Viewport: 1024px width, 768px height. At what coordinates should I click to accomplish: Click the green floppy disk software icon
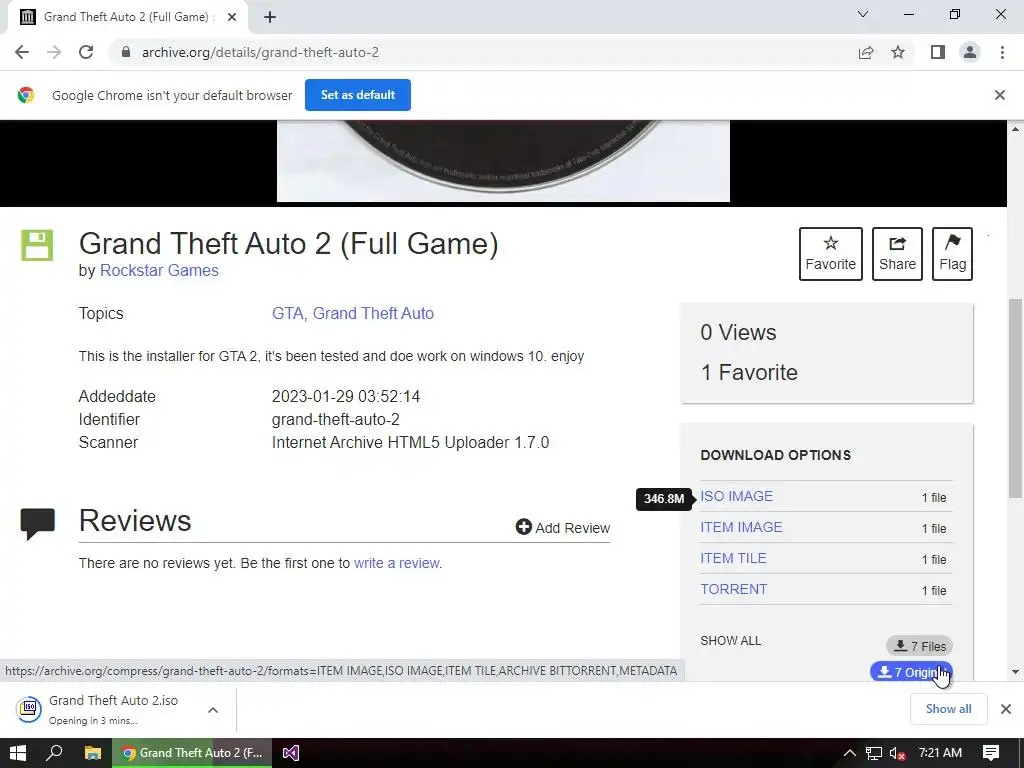(x=37, y=246)
